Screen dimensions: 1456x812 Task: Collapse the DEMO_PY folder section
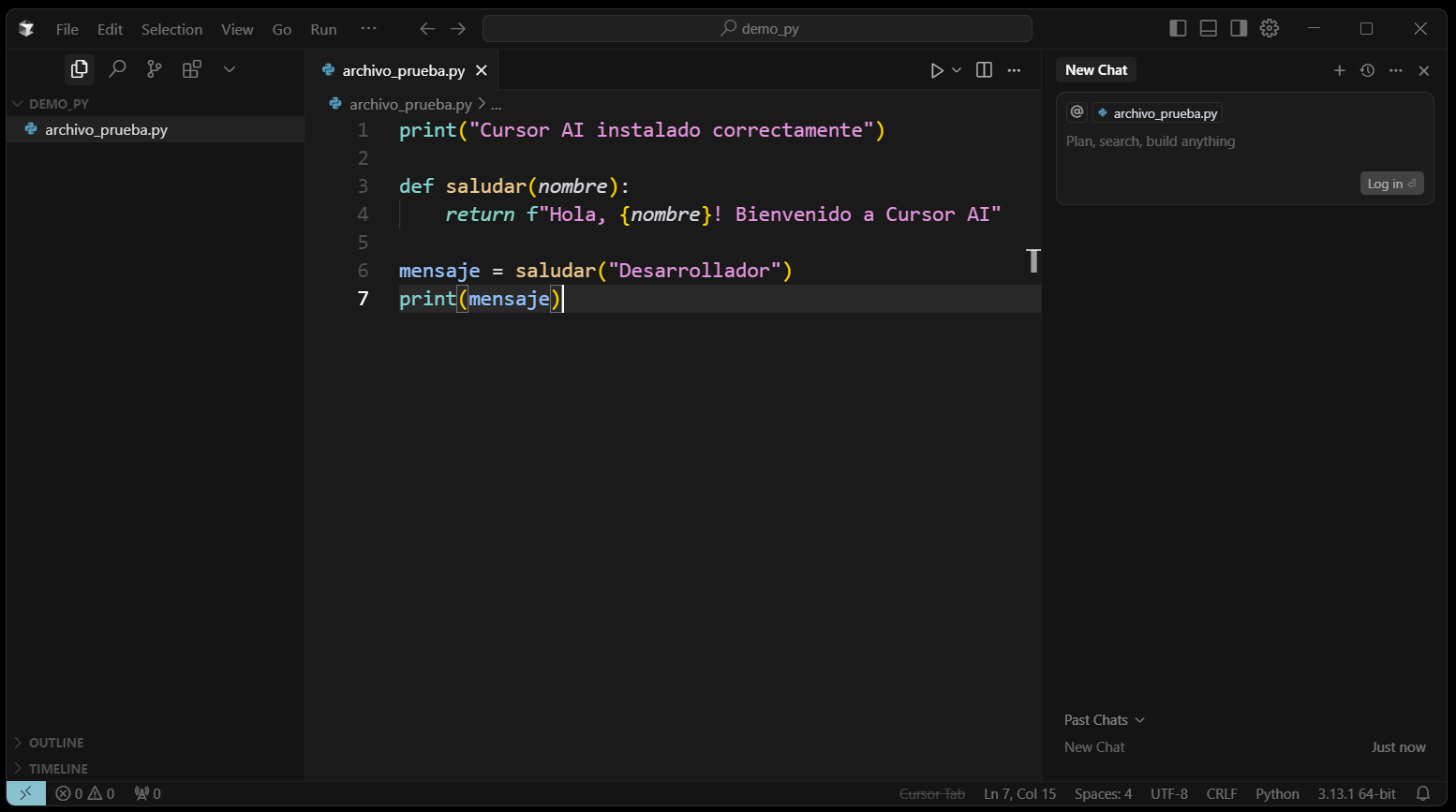[58, 104]
